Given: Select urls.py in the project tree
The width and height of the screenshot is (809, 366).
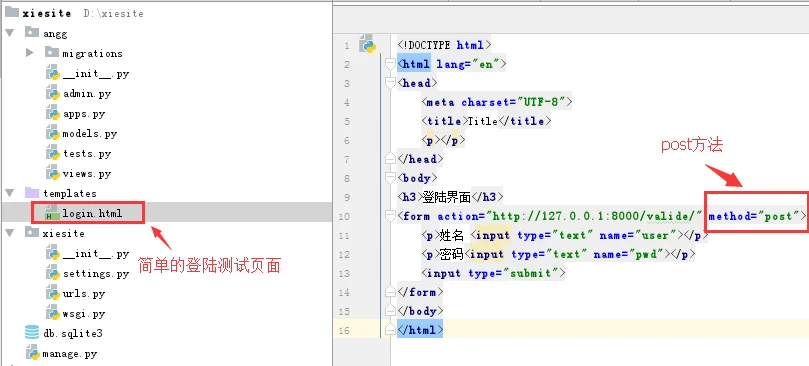Looking at the screenshot, I should tap(84, 293).
